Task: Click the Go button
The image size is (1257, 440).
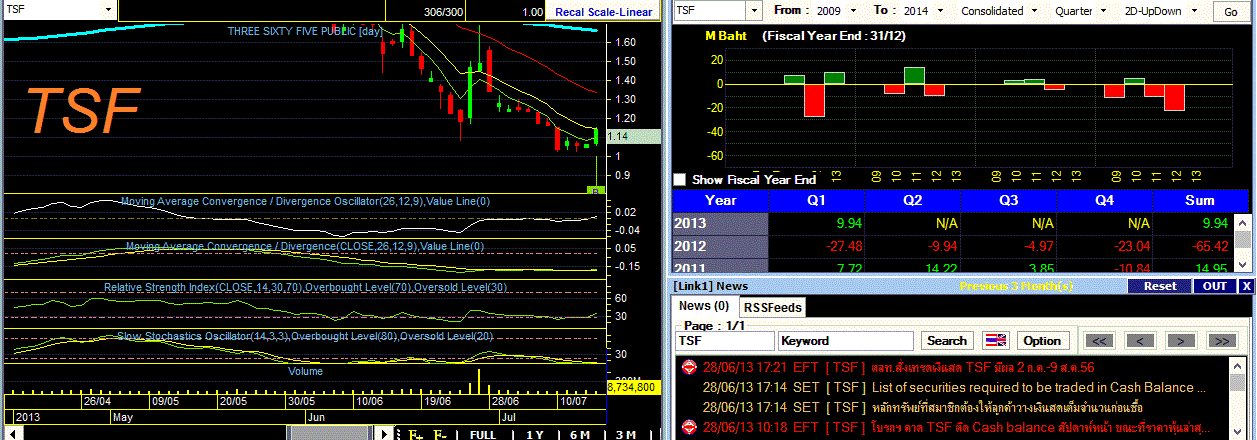Action: point(1231,12)
